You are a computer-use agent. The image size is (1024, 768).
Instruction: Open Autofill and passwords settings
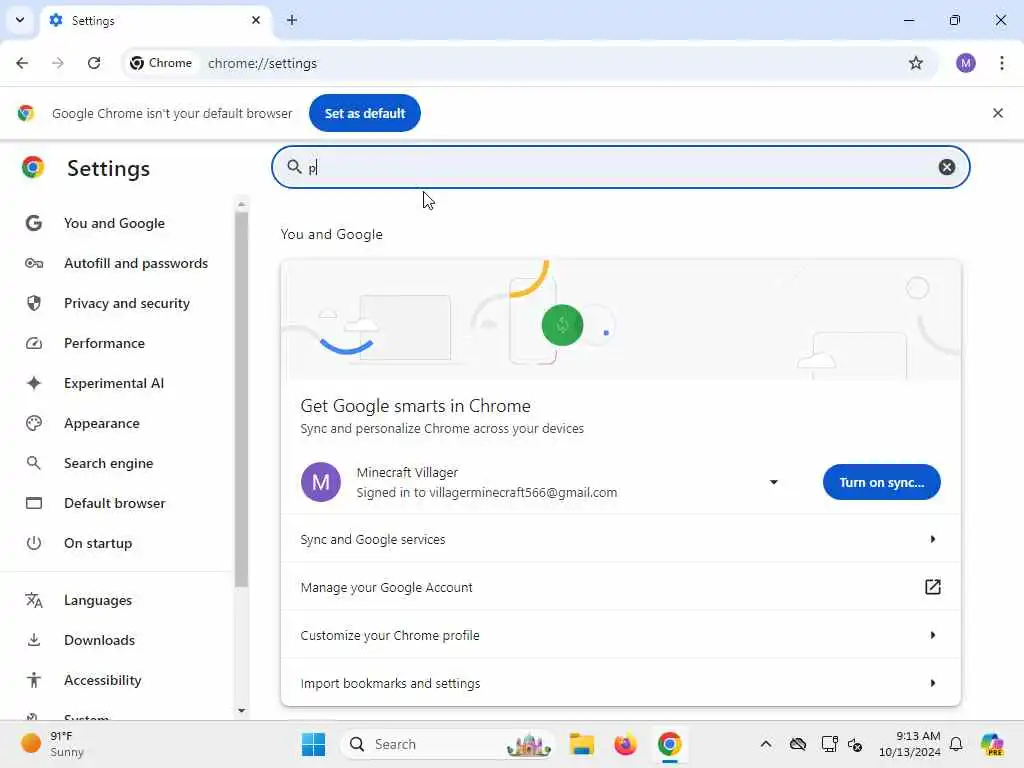coord(136,263)
